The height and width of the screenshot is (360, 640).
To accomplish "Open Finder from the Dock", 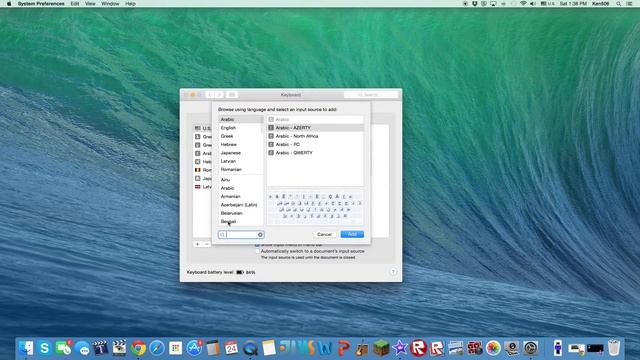I will (26, 348).
